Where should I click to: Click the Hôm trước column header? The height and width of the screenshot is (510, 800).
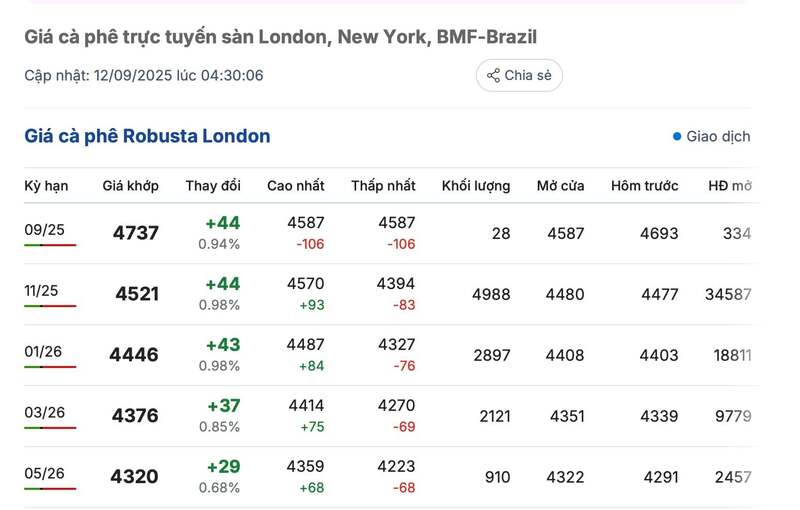(645, 186)
